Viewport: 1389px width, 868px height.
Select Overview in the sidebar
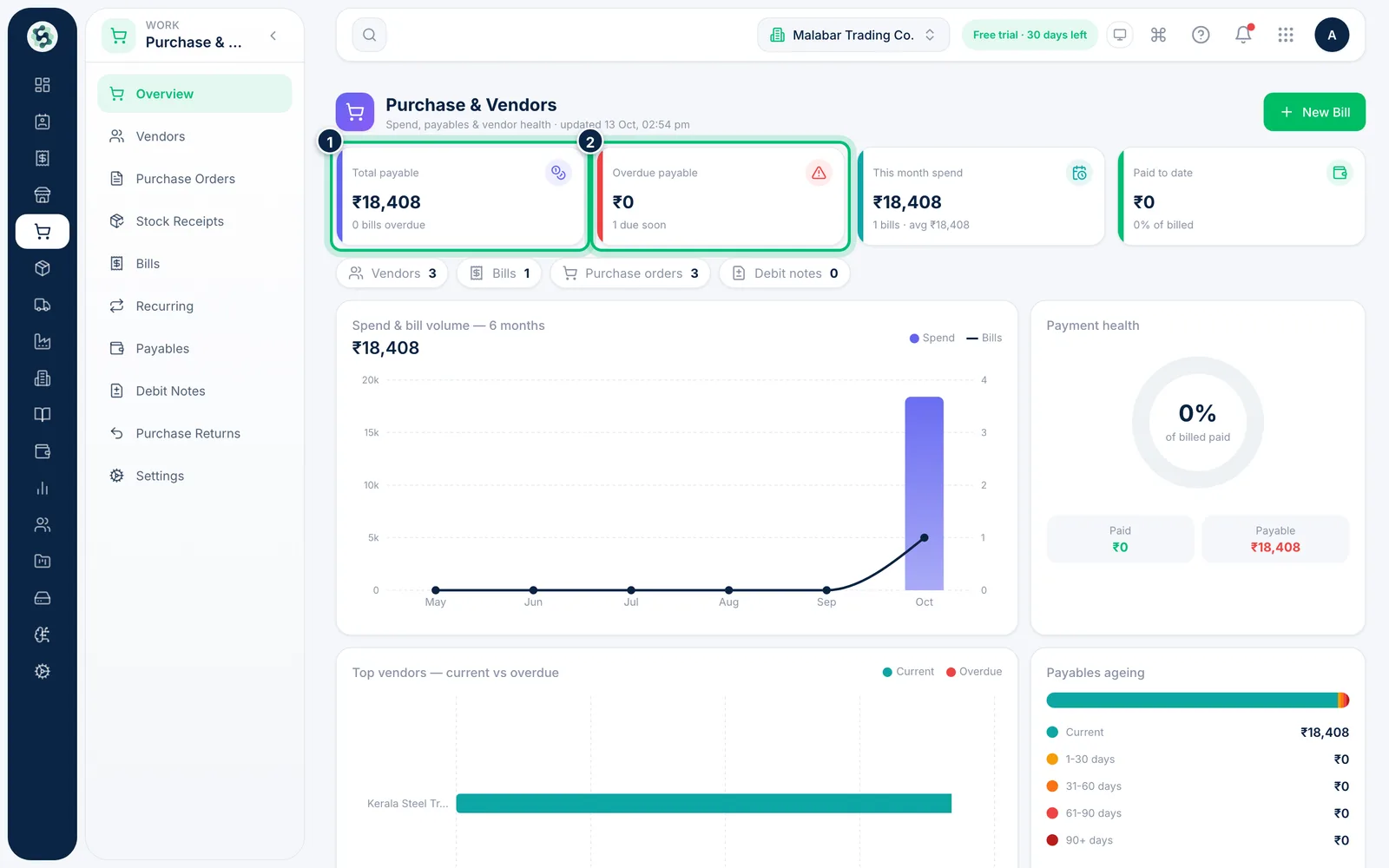[194, 94]
